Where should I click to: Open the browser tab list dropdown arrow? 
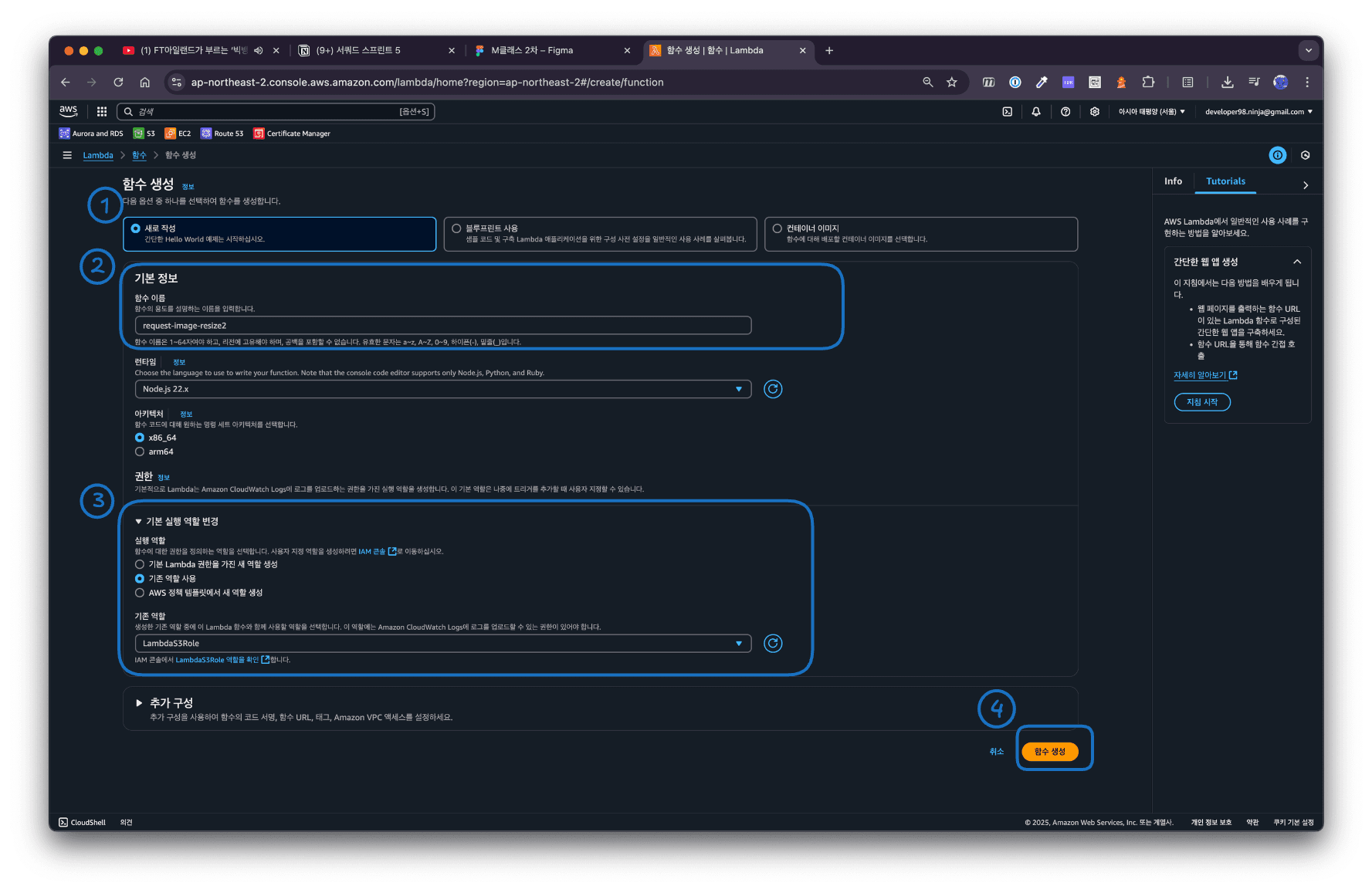(1308, 51)
